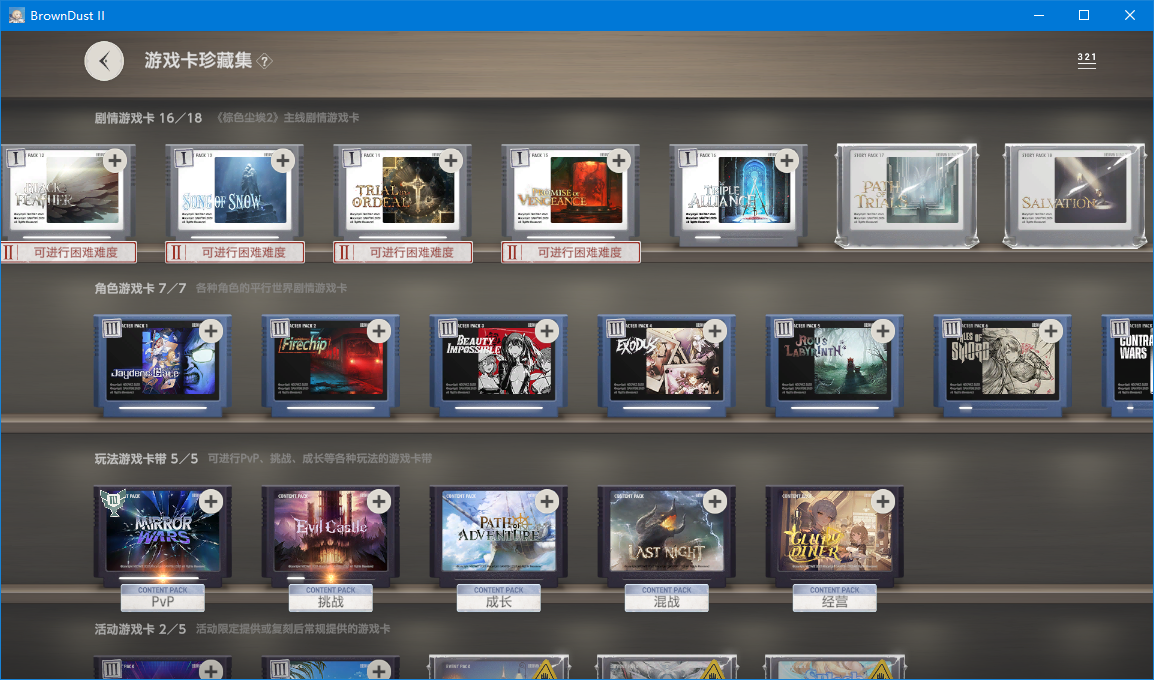This screenshot has width=1154, height=680.
Task: Click plus icon on Evil Castle card
Action: pos(379,502)
